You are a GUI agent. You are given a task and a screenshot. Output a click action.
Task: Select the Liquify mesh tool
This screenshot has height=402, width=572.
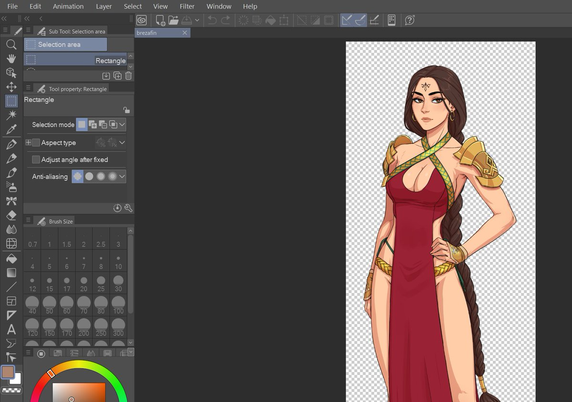(x=11, y=243)
